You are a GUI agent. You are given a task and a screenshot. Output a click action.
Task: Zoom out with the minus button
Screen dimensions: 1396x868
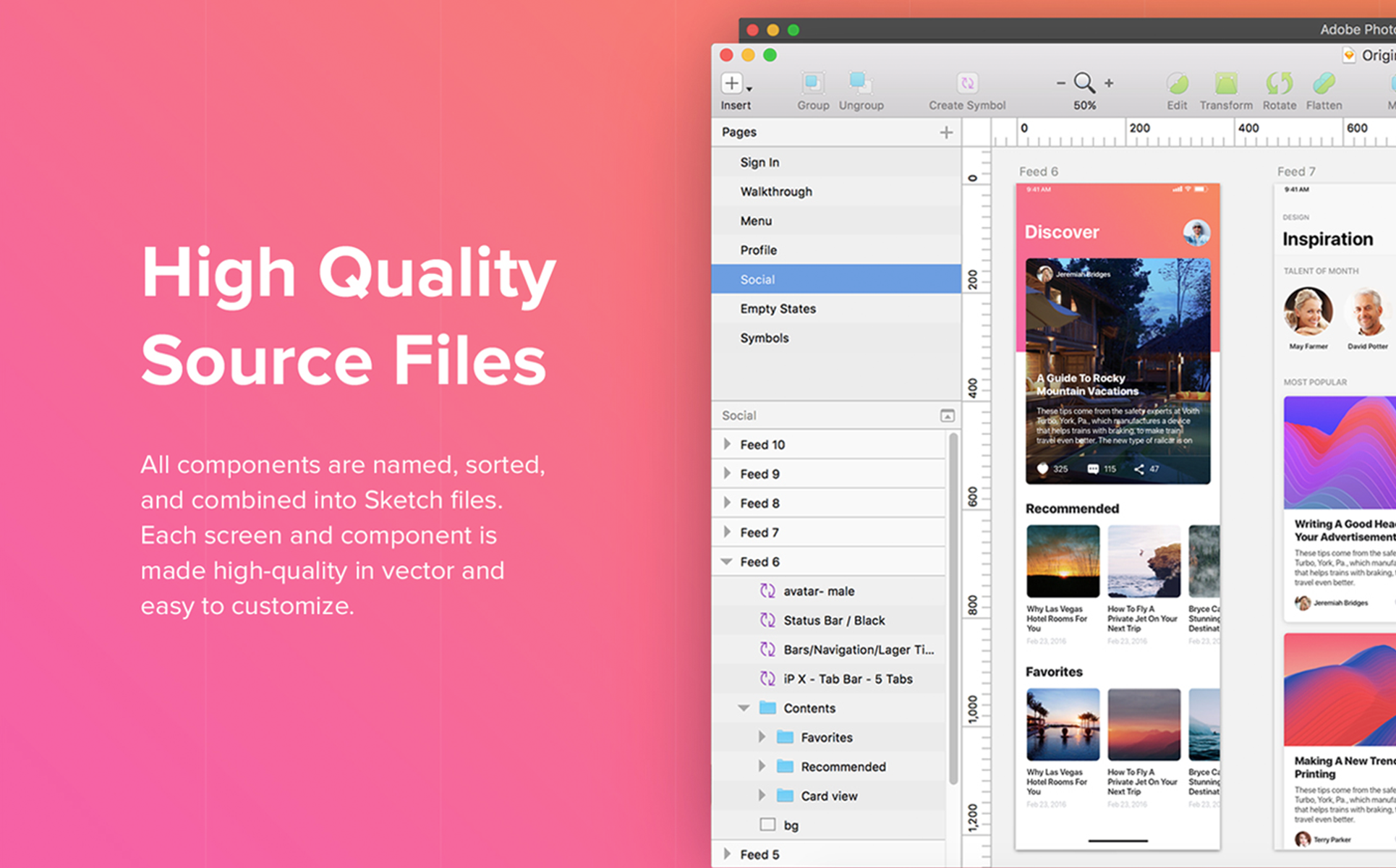pyautogui.click(x=1060, y=84)
